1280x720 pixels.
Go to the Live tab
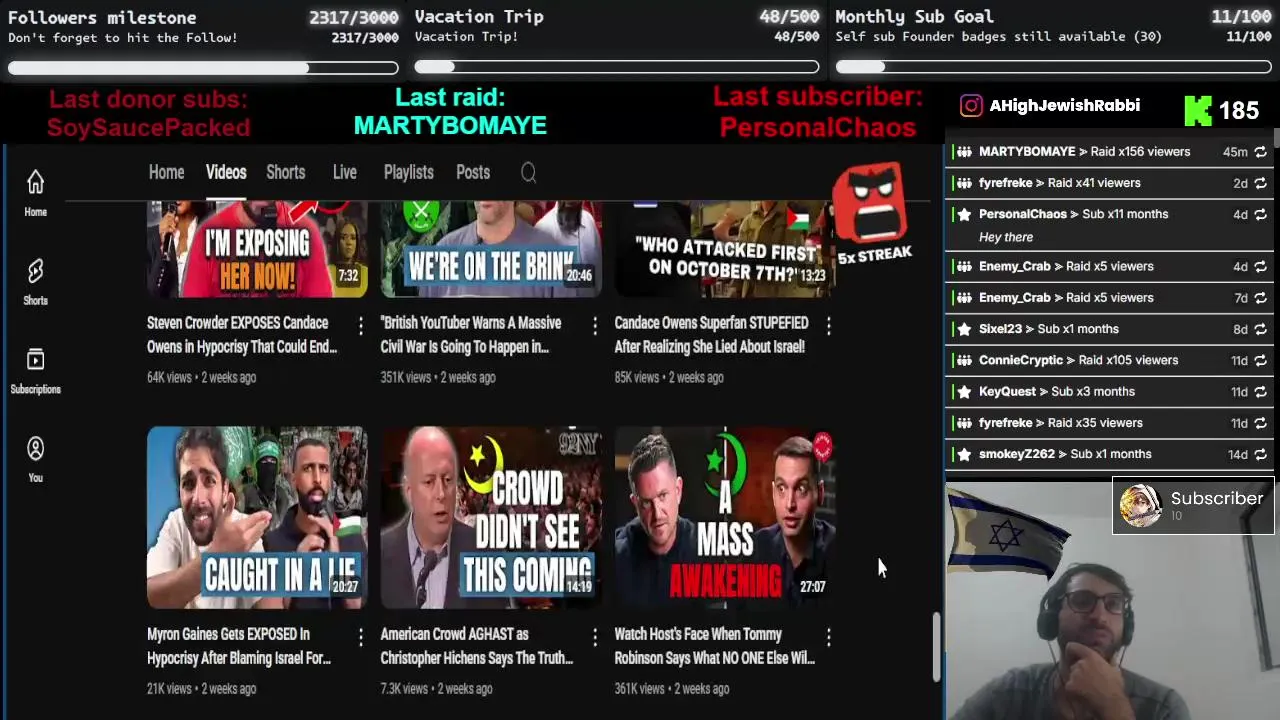click(344, 172)
